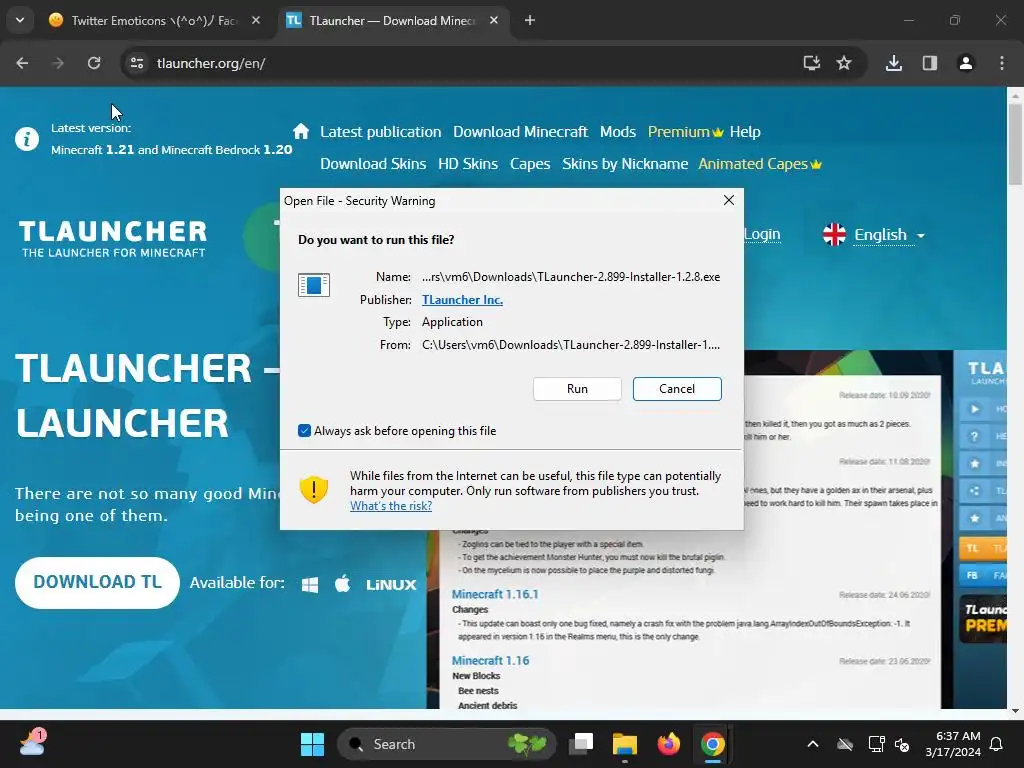The width and height of the screenshot is (1024, 768).
Task: Click the What's the risk? link
Action: pos(391,506)
